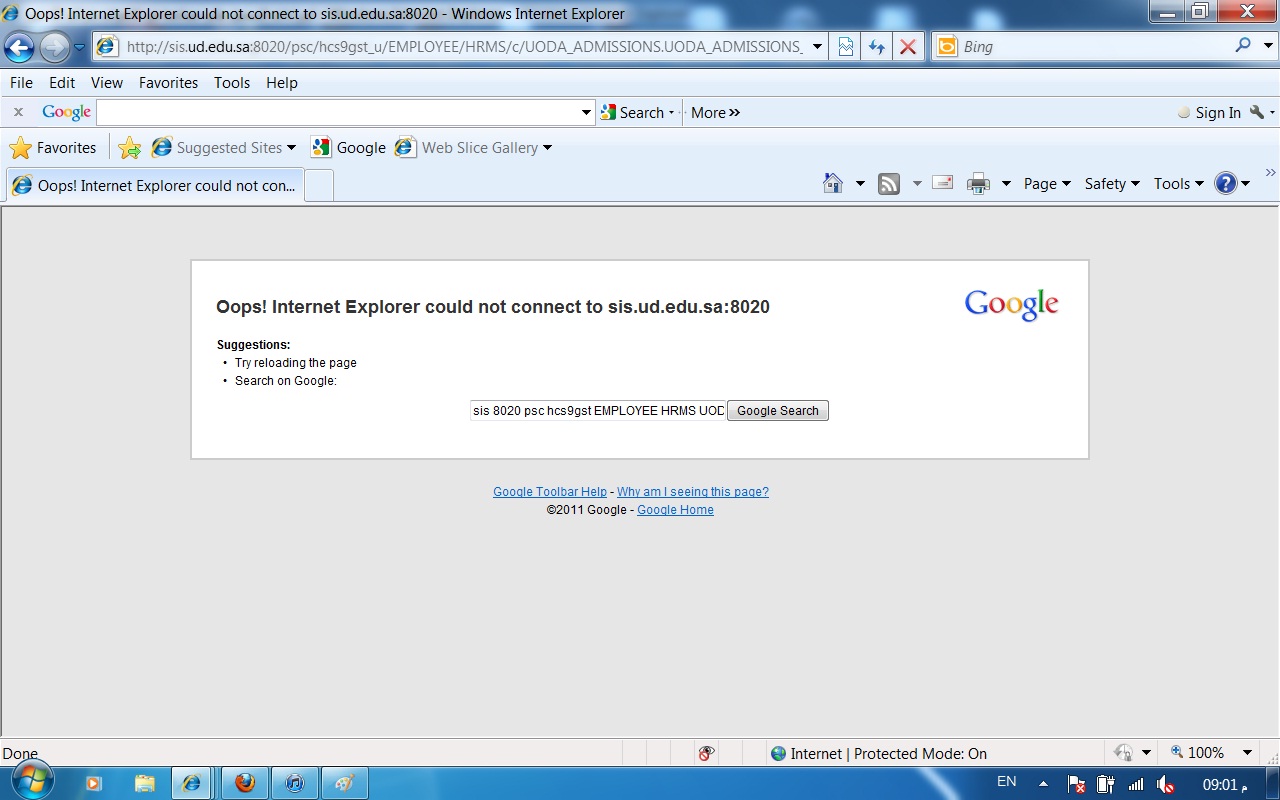The width and height of the screenshot is (1280, 800).
Task: Click the Forward navigation arrow
Action: pos(54,47)
